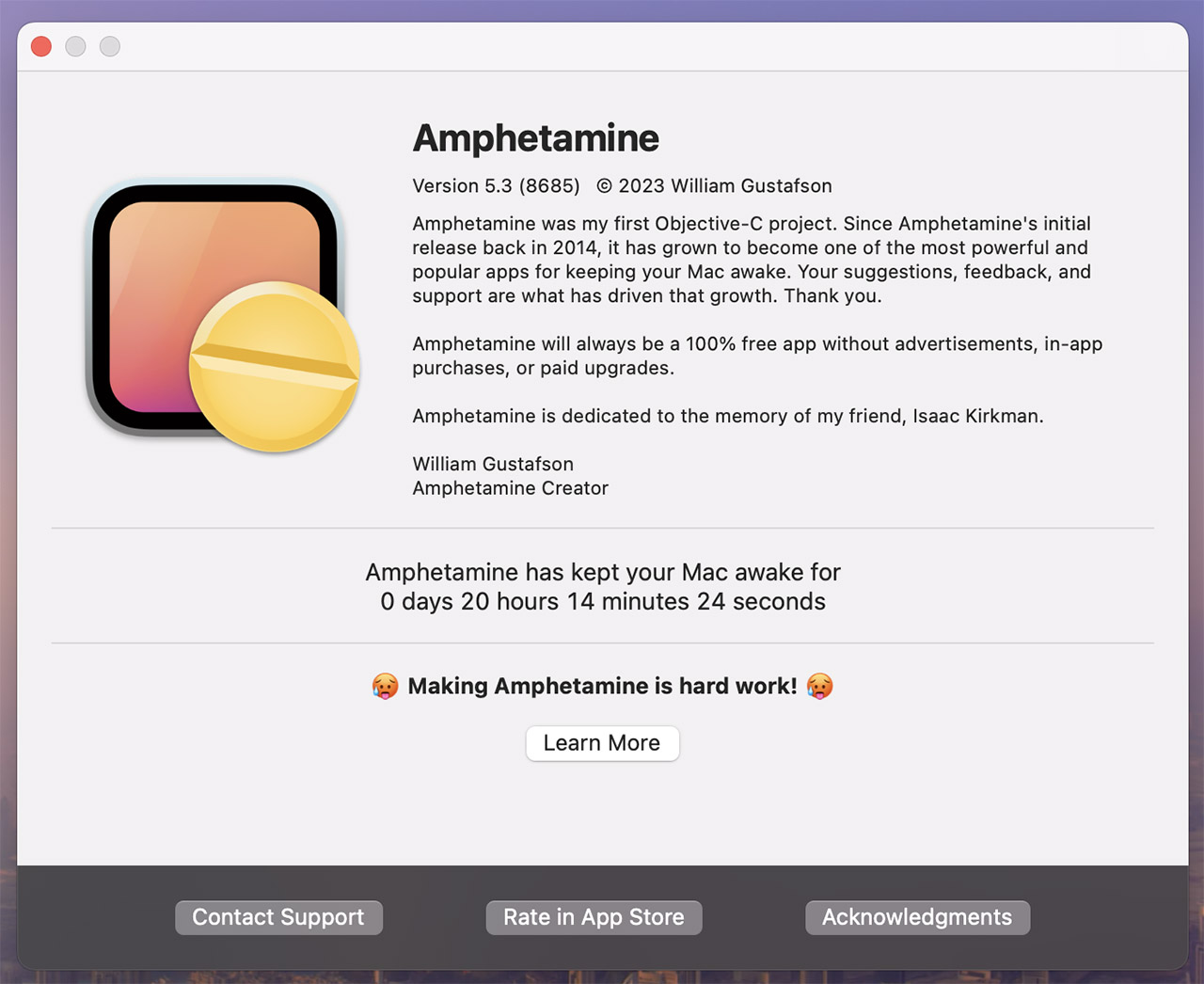Click the hot face emoji left of heading

click(385, 686)
